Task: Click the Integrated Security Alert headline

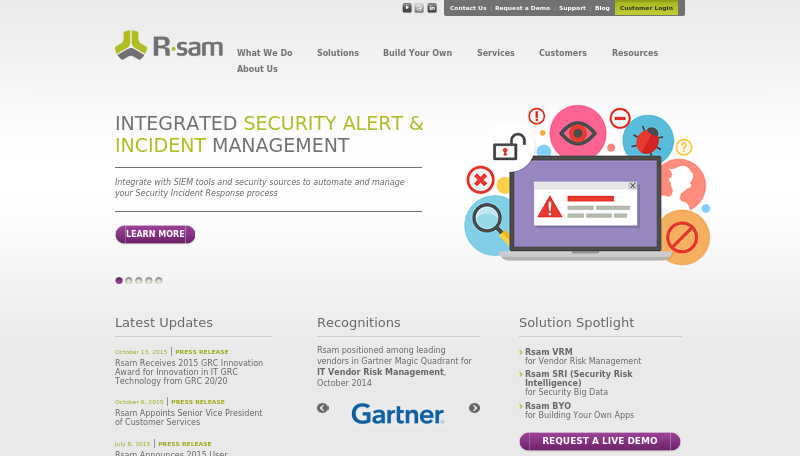Action: pos(269,134)
